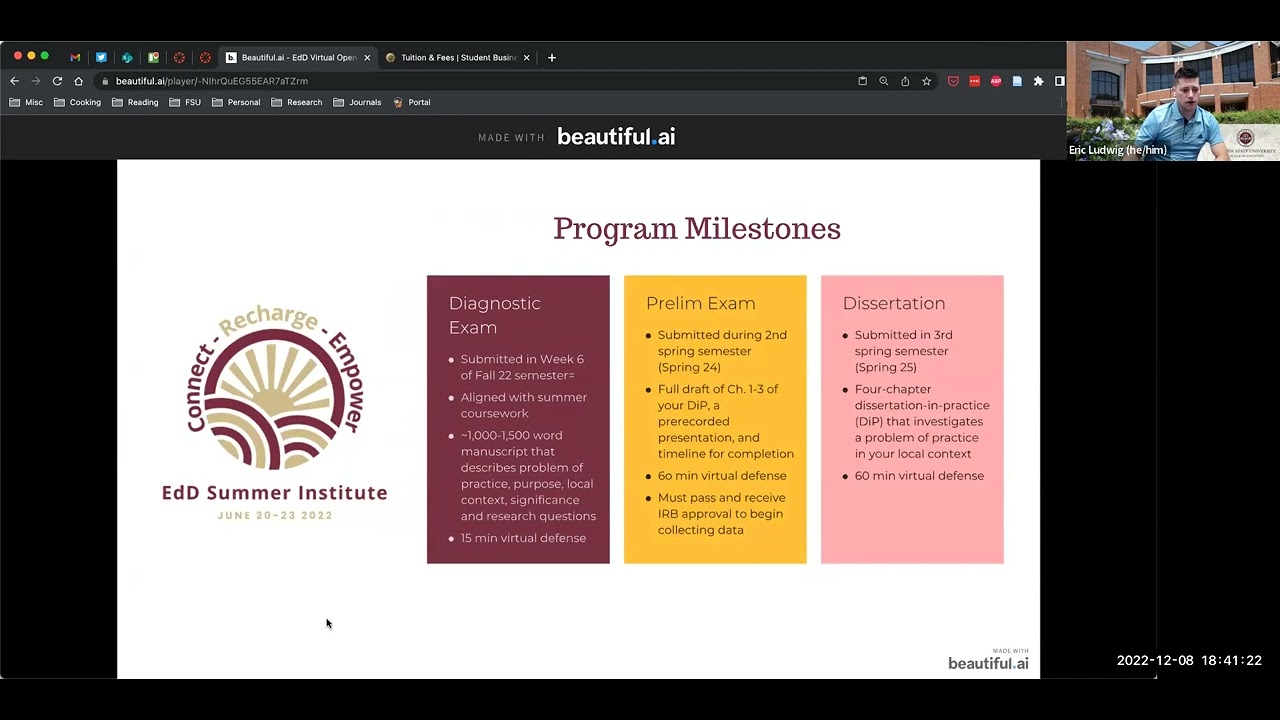Bookmark this page with star icon
Image resolution: width=1280 pixels, height=720 pixels.
pyautogui.click(x=926, y=81)
